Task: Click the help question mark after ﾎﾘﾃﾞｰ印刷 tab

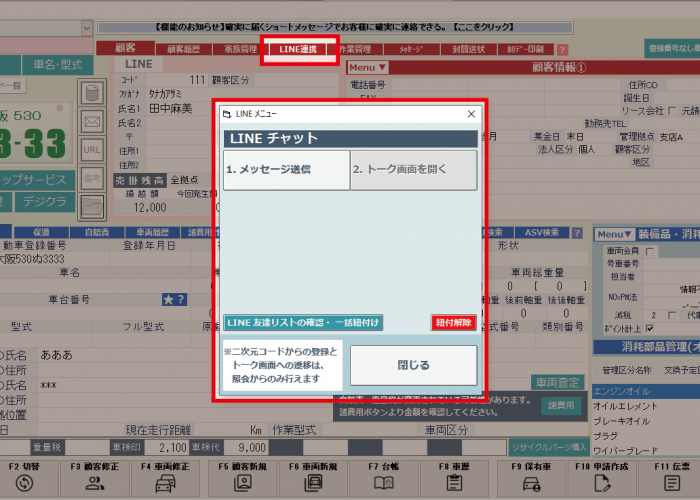Action: coord(562,49)
